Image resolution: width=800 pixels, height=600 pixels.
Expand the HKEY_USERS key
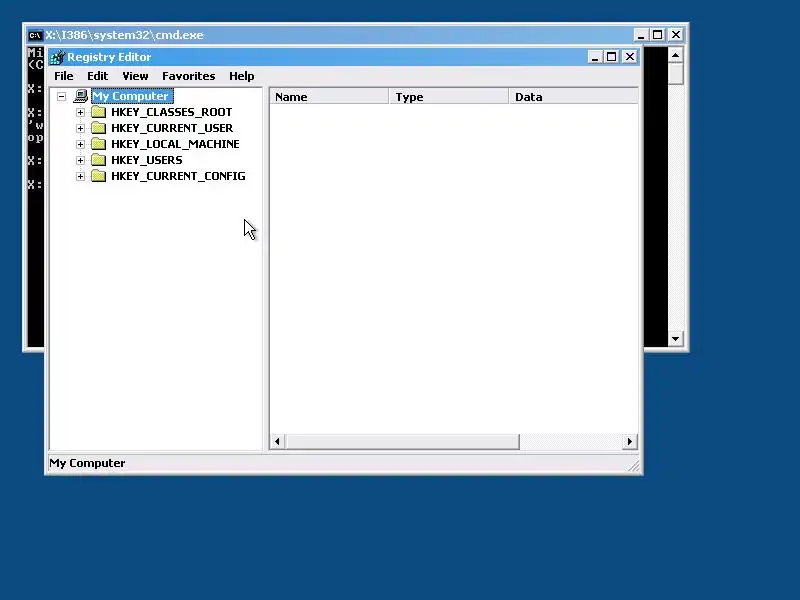[x=80, y=160]
